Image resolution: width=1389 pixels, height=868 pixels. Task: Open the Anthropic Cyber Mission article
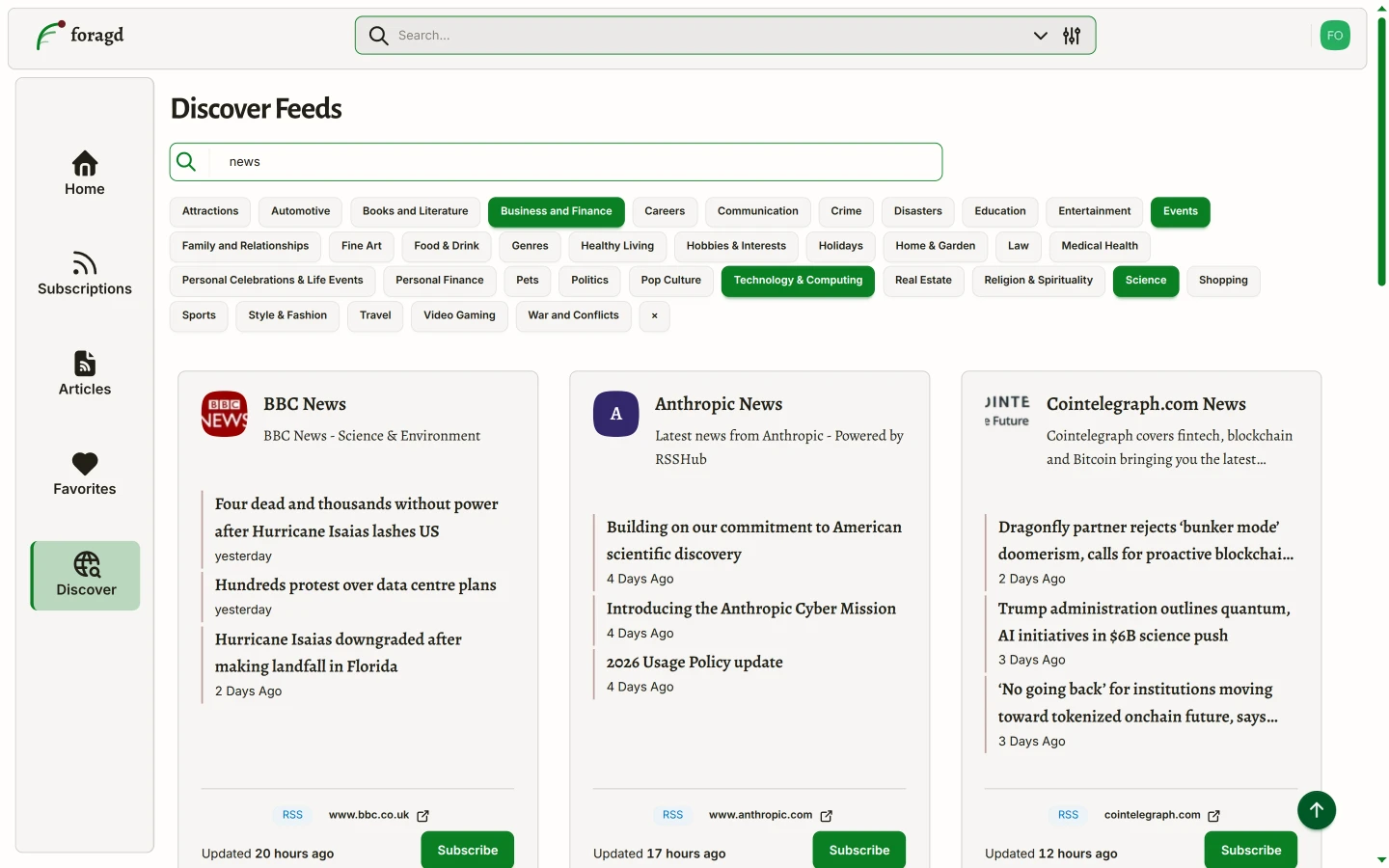tap(751, 609)
